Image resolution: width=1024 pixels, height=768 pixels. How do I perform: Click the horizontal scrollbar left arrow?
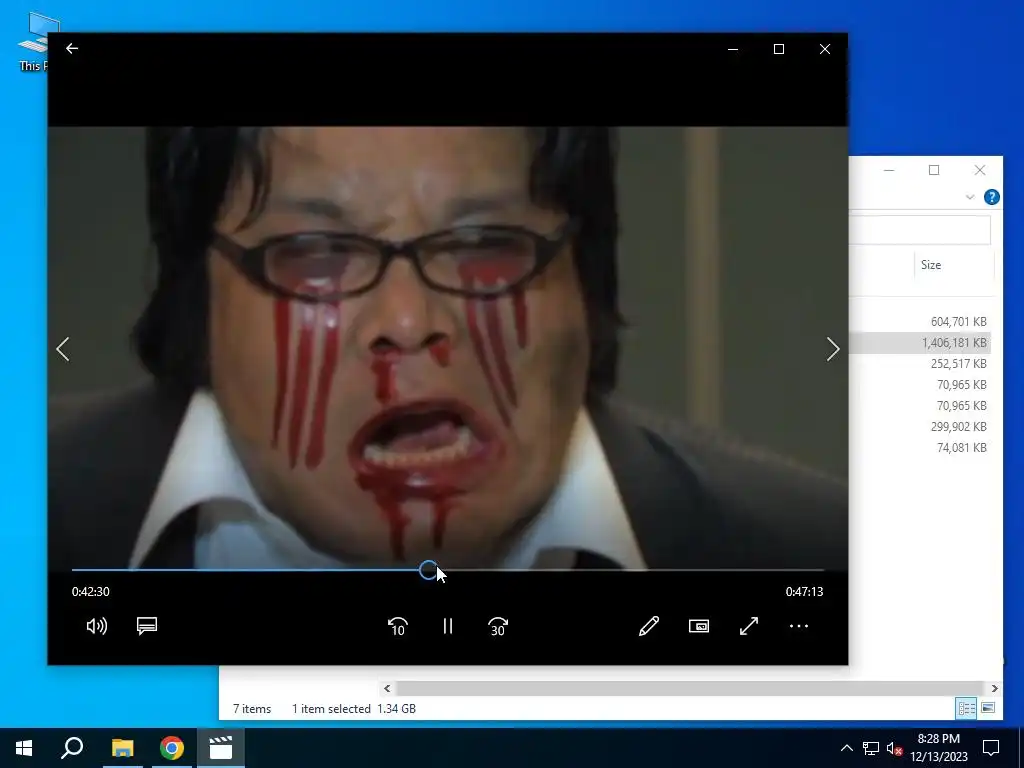[x=387, y=688]
